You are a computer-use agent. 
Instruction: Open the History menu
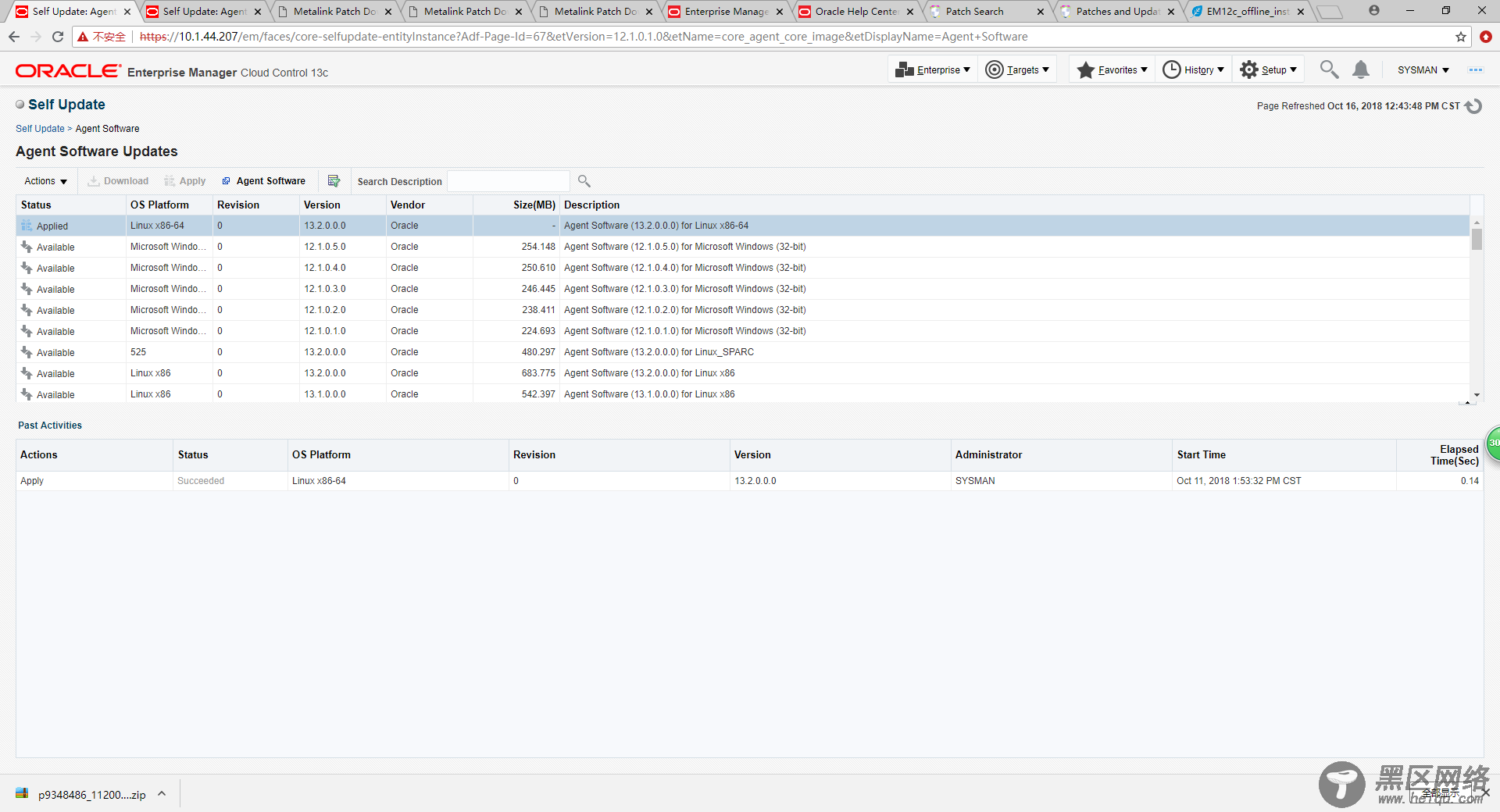pyautogui.click(x=1193, y=69)
